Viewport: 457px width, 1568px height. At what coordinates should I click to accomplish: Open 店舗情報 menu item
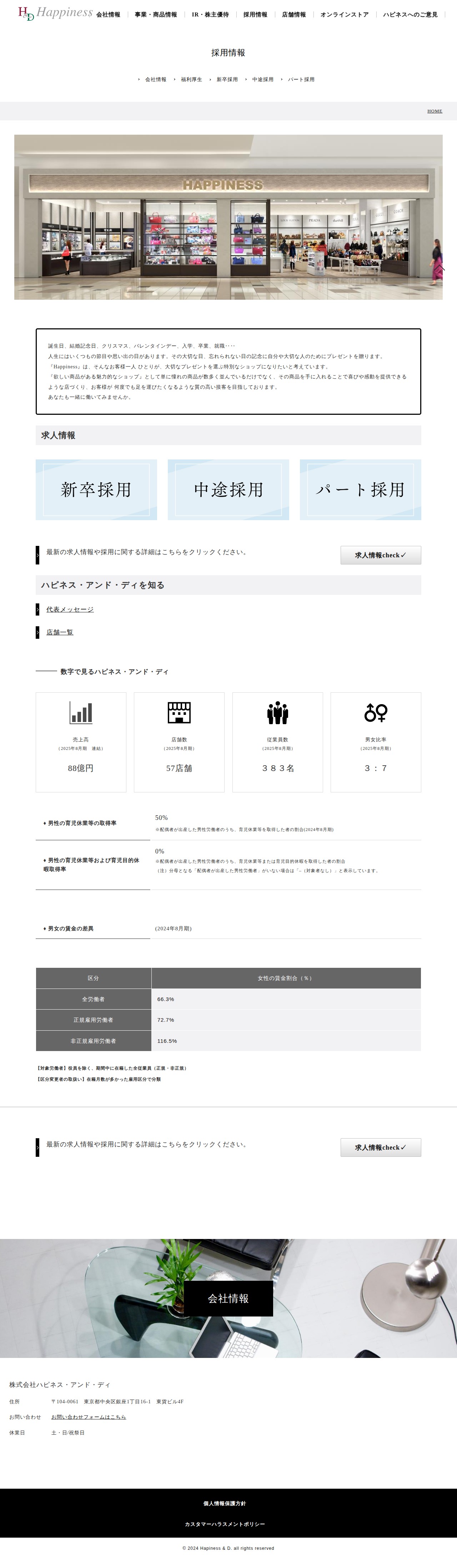(x=294, y=15)
